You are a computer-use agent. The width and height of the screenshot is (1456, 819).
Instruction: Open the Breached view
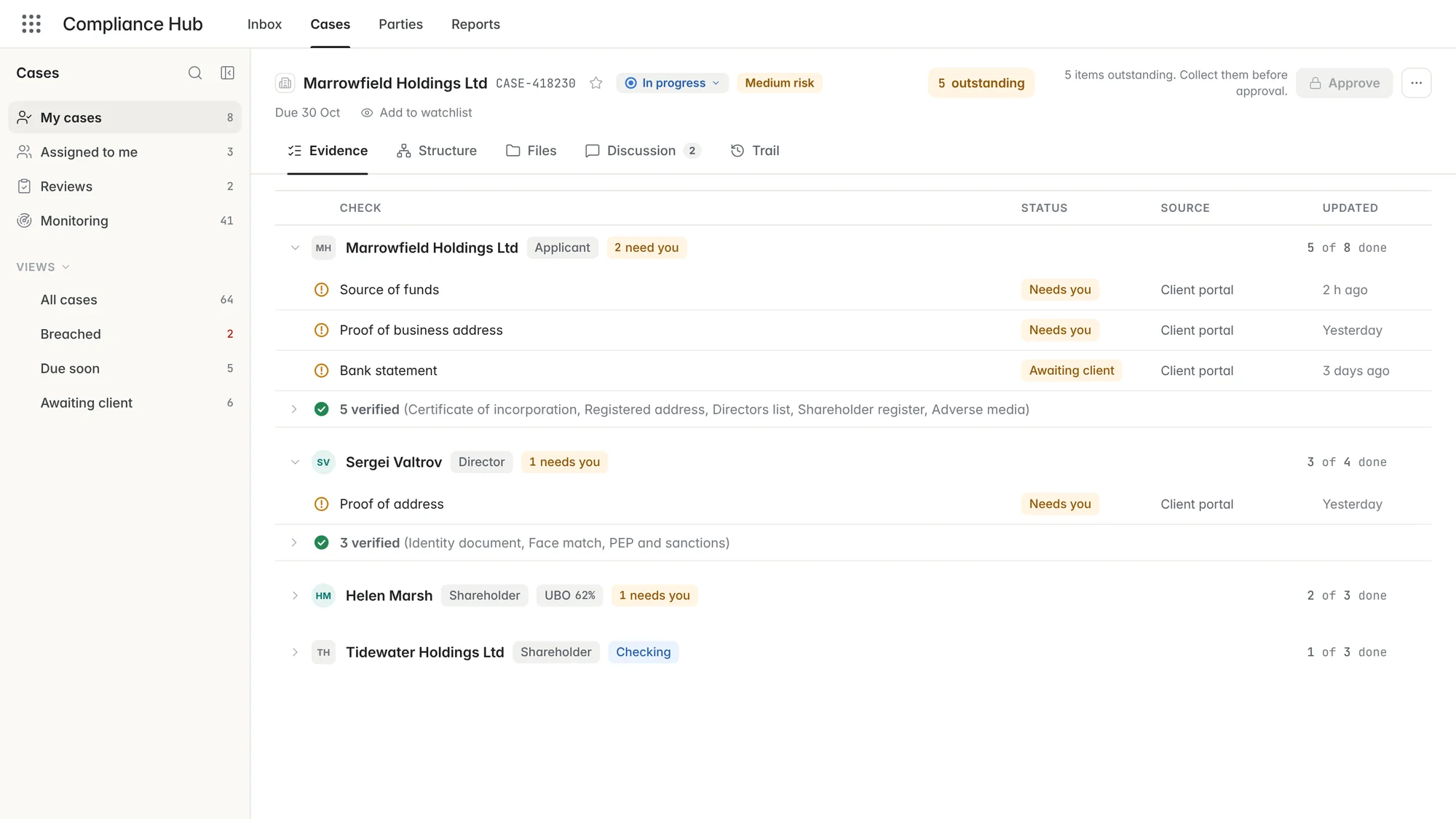pyautogui.click(x=124, y=334)
